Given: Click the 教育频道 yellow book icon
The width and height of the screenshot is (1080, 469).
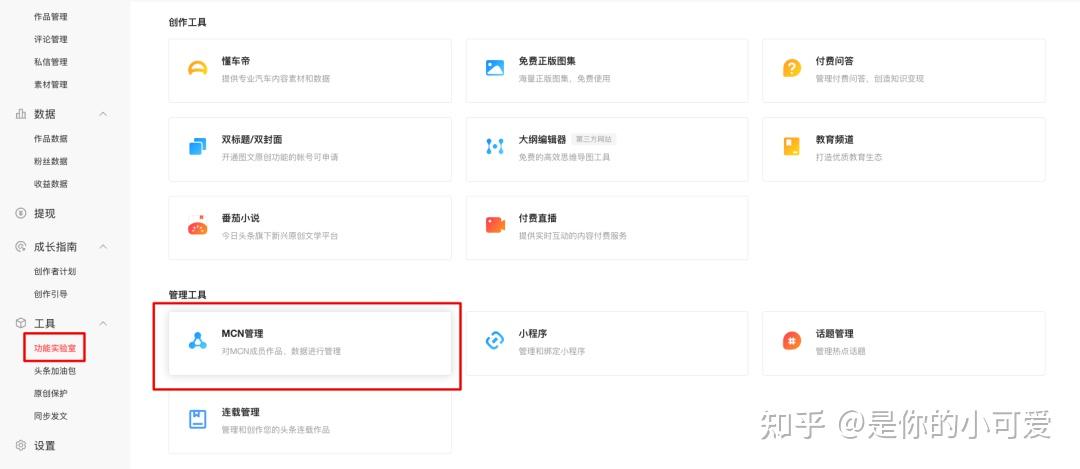Looking at the screenshot, I should (x=791, y=147).
